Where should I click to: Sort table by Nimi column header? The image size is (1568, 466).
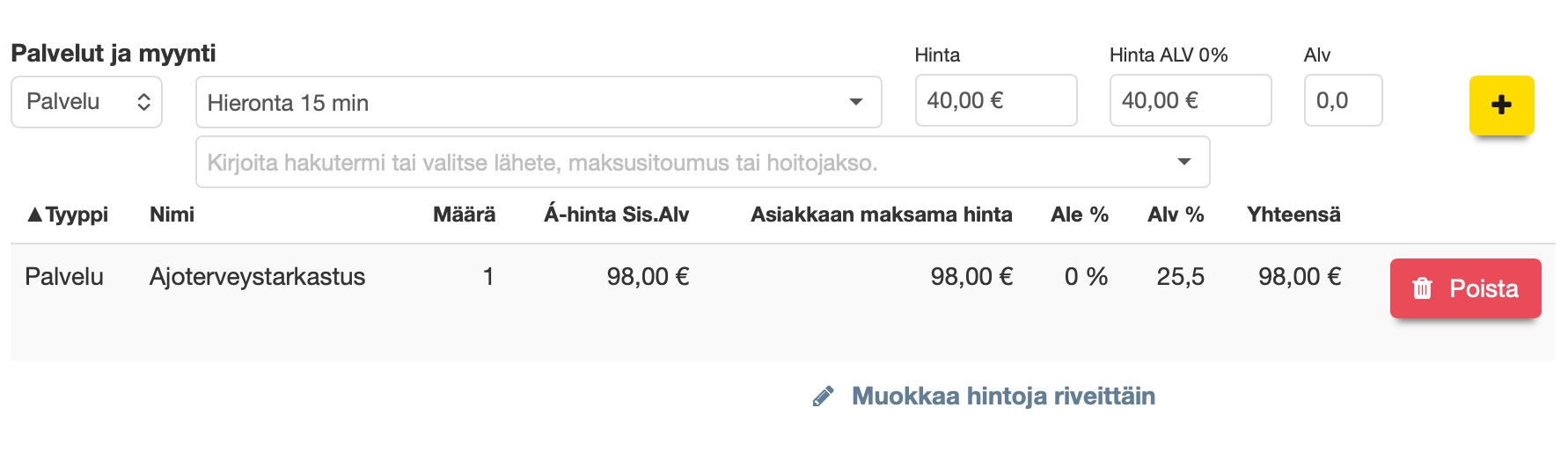(172, 215)
